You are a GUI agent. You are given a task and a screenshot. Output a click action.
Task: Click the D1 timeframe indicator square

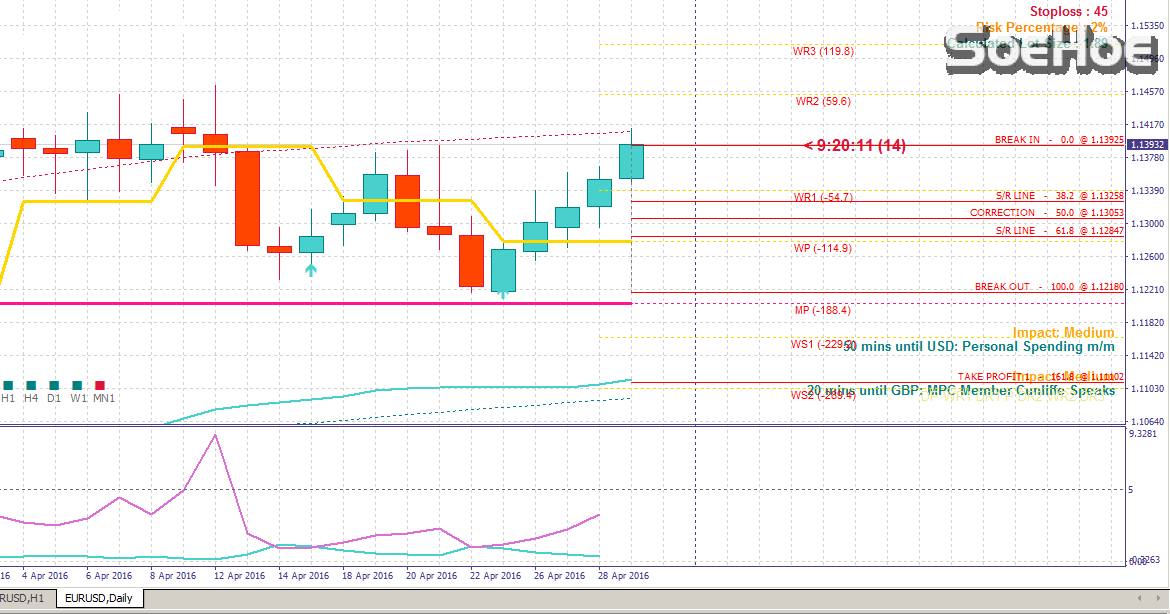(x=54, y=385)
